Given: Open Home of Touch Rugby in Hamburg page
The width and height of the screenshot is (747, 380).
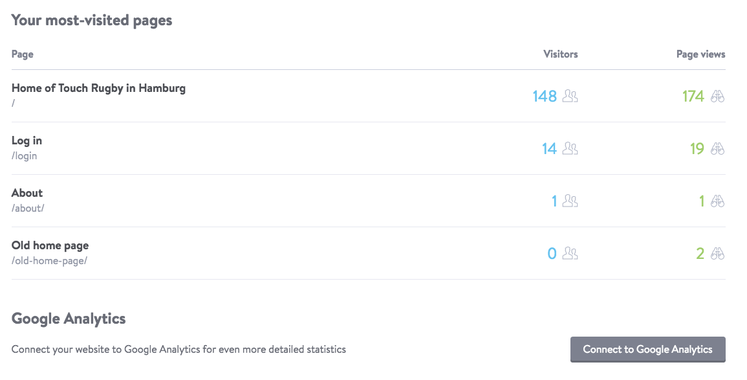Looking at the screenshot, I should coord(99,89).
